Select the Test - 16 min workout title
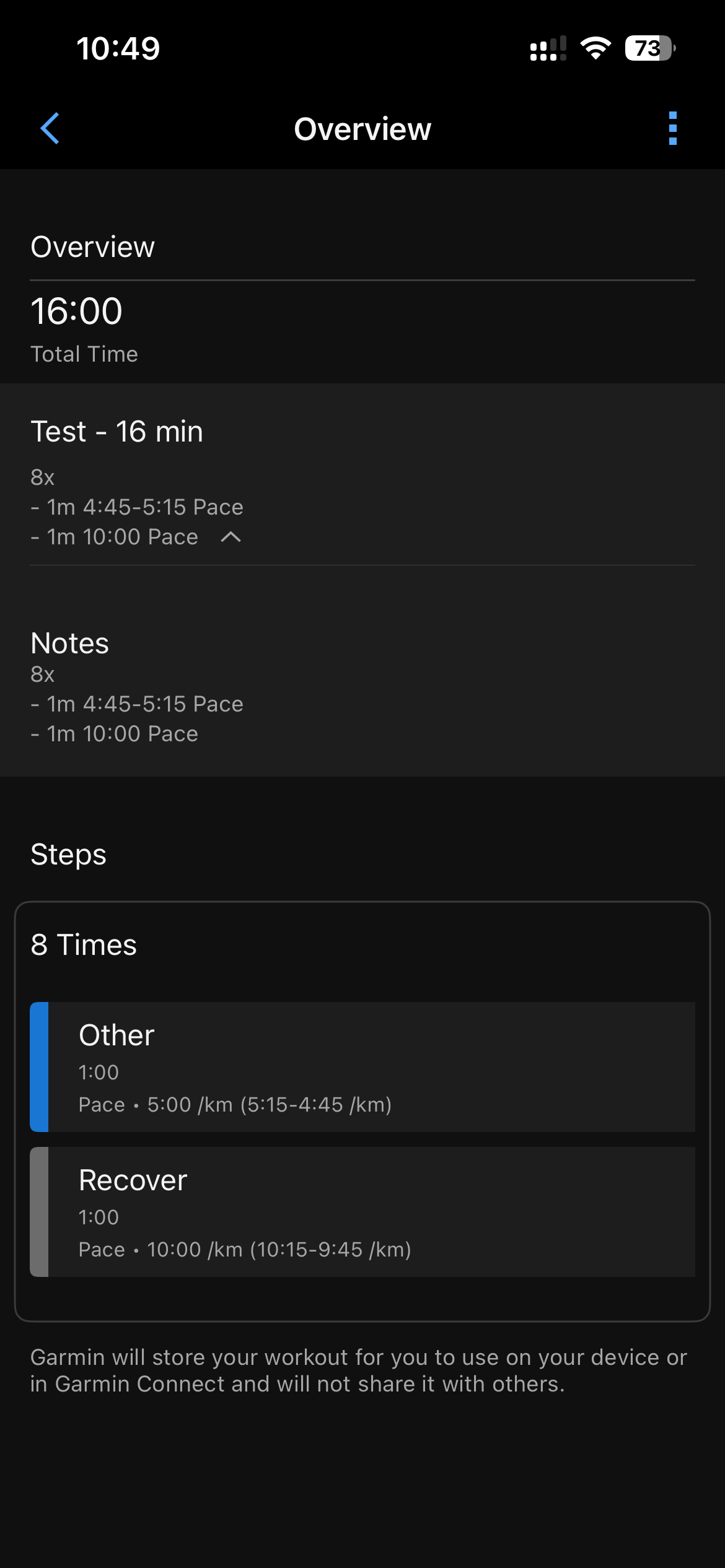 click(x=116, y=431)
